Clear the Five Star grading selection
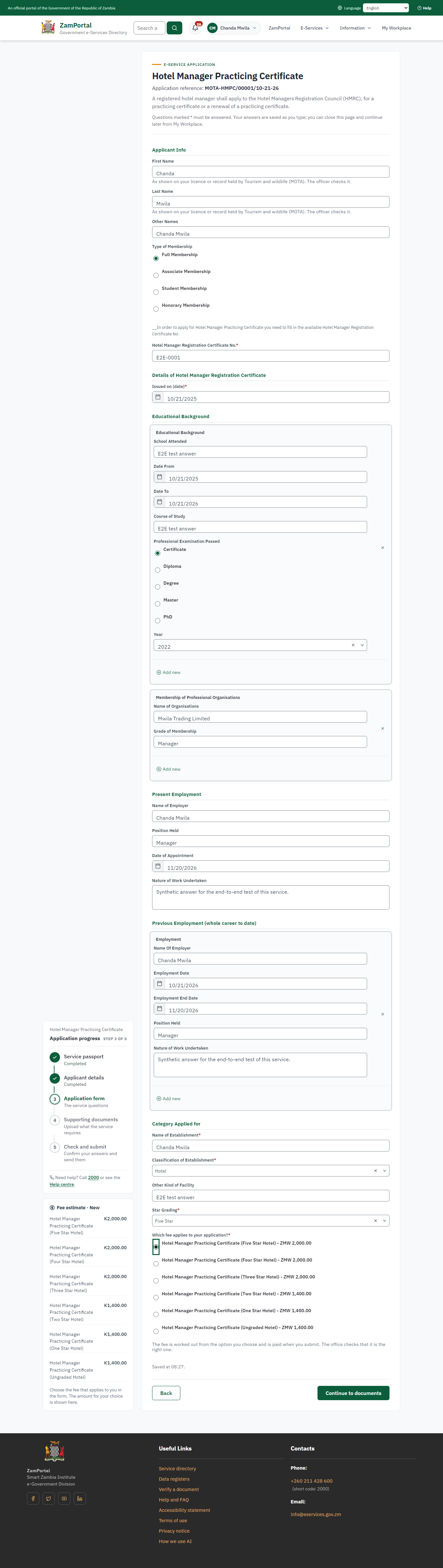The width and height of the screenshot is (443, 1568). 376,1220
